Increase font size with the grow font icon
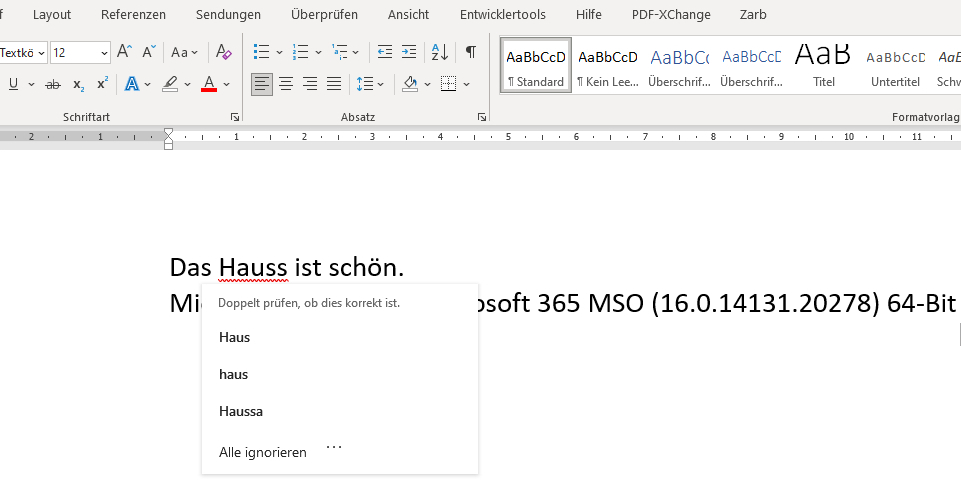The width and height of the screenshot is (961, 489). pyautogui.click(x=124, y=51)
